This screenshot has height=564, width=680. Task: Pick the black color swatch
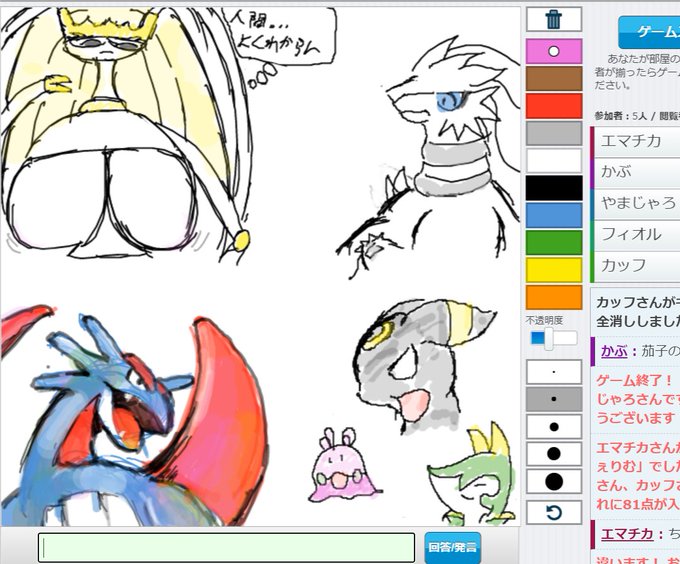(x=554, y=188)
